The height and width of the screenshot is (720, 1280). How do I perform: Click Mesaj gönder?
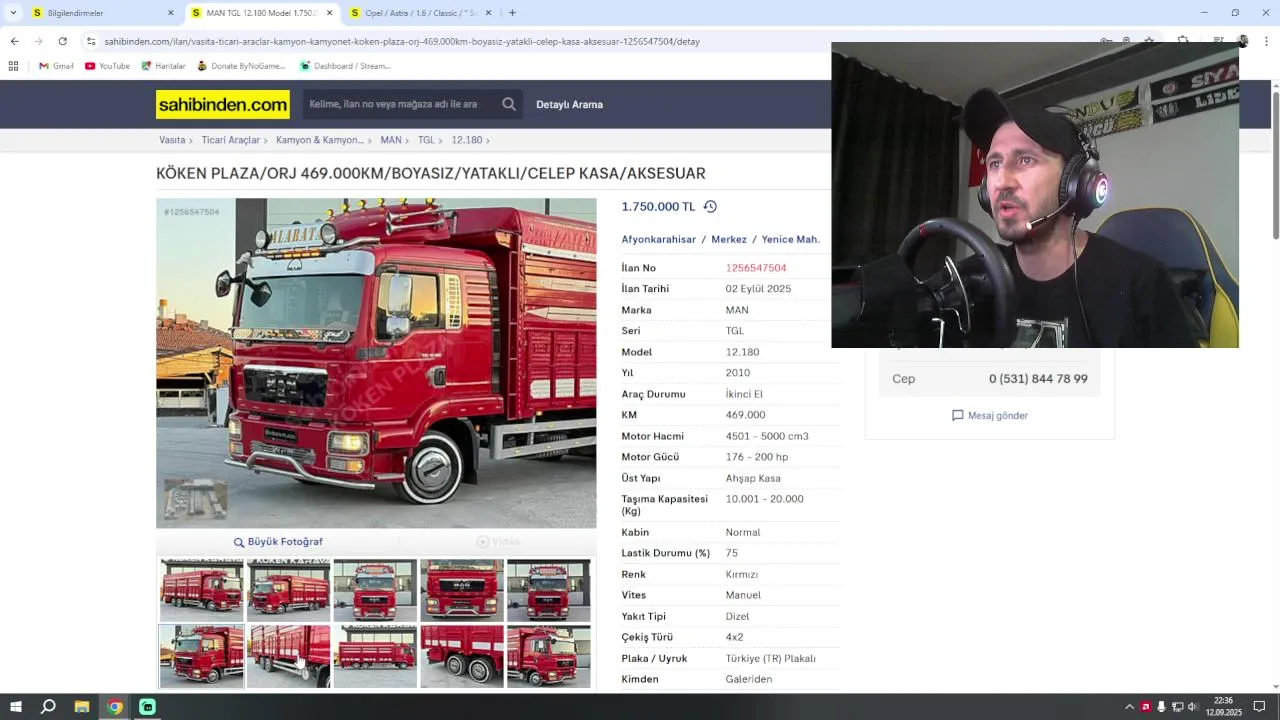click(990, 415)
